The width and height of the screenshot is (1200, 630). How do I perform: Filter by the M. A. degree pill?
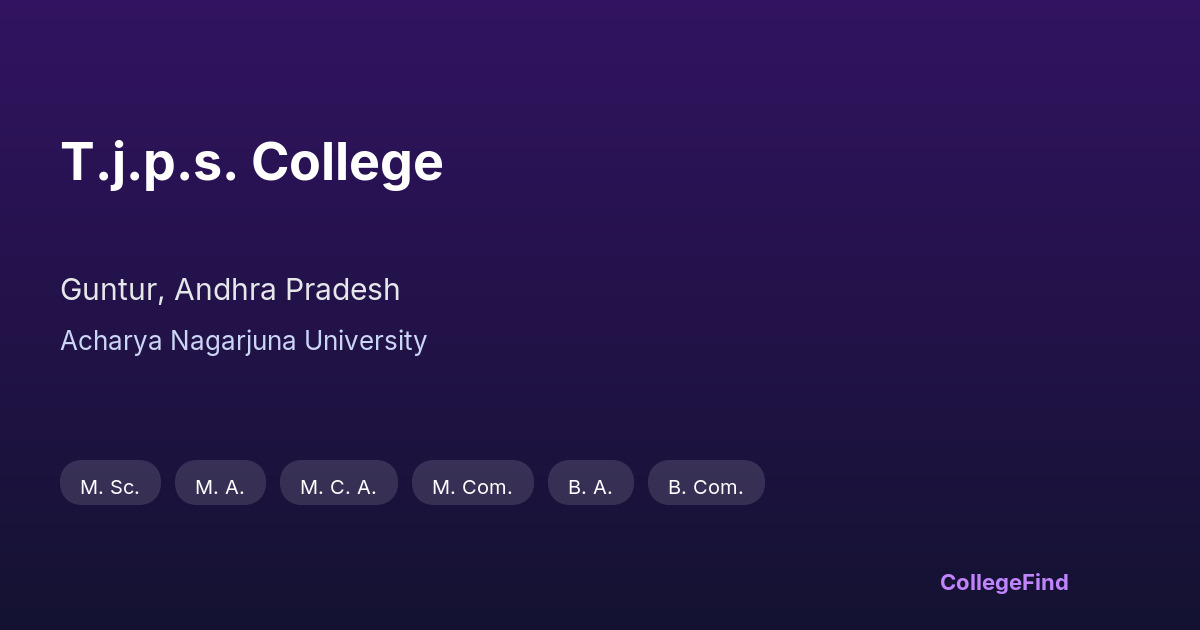220,486
